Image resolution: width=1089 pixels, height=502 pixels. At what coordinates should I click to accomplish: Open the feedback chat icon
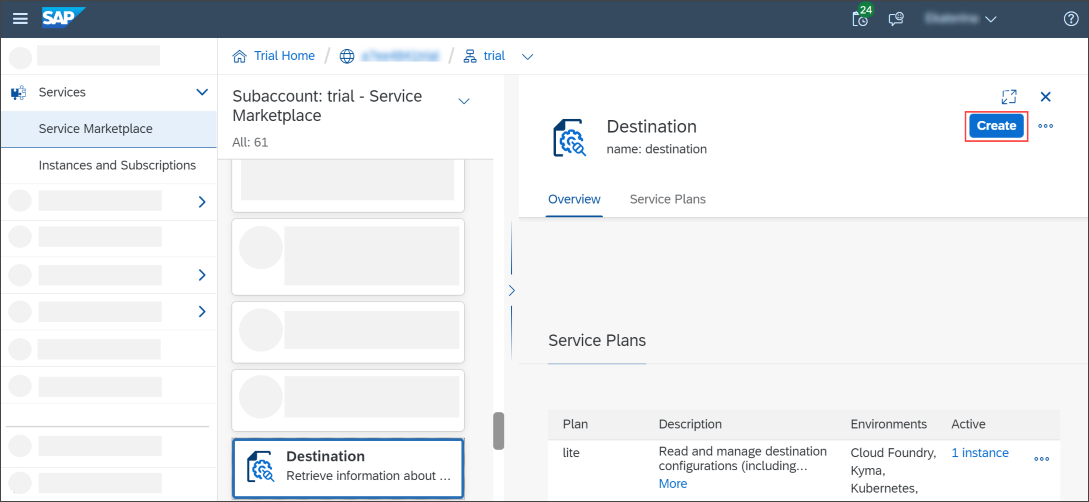click(x=896, y=19)
